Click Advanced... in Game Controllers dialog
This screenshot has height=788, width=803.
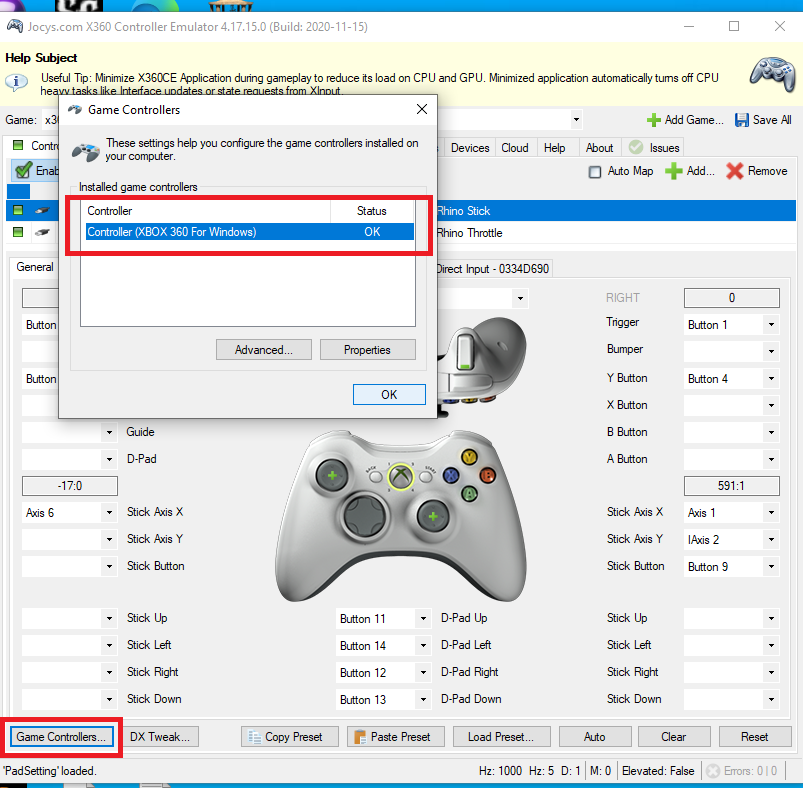coord(264,350)
